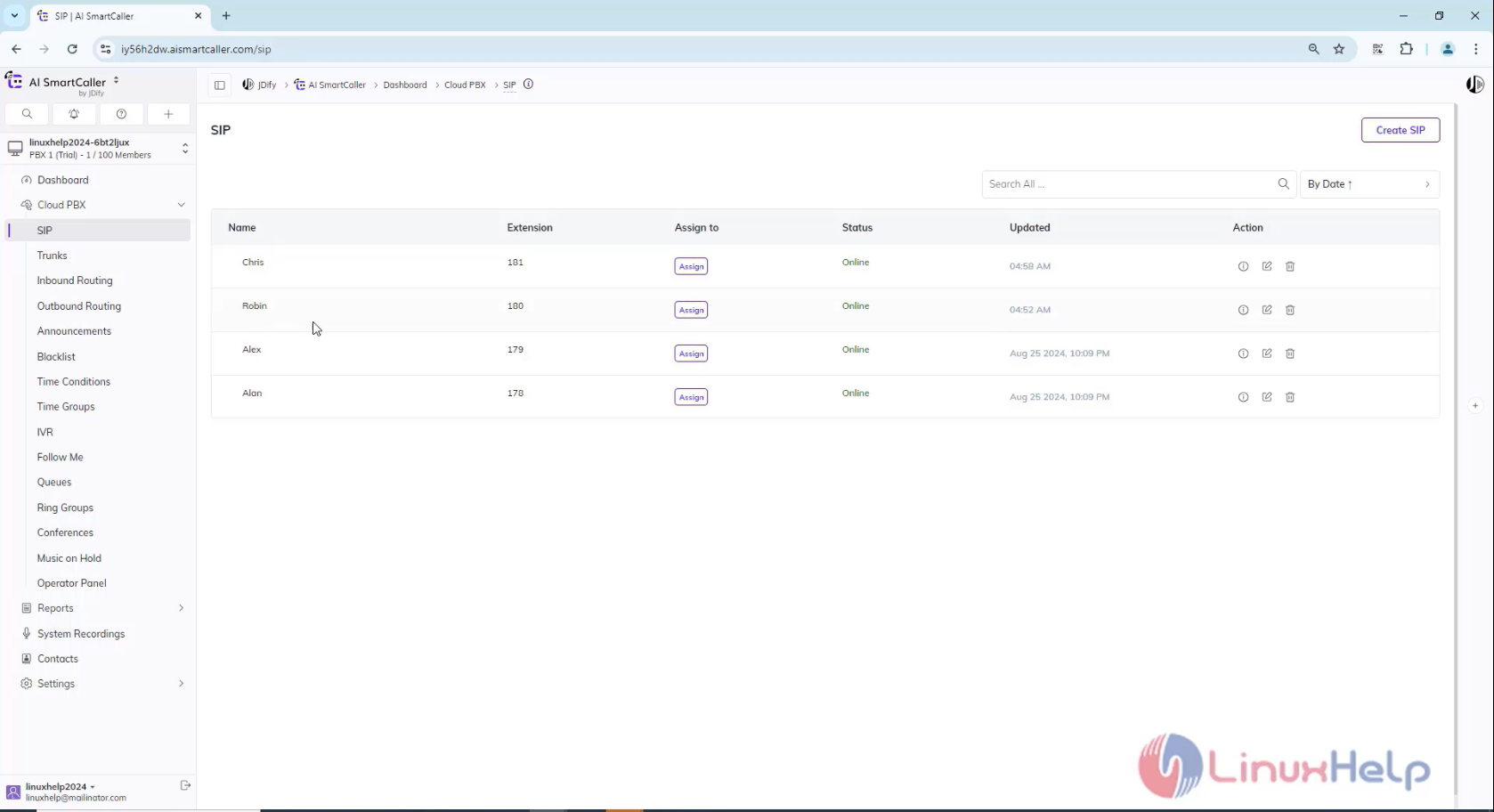Open info icon for Robin row

click(1243, 310)
